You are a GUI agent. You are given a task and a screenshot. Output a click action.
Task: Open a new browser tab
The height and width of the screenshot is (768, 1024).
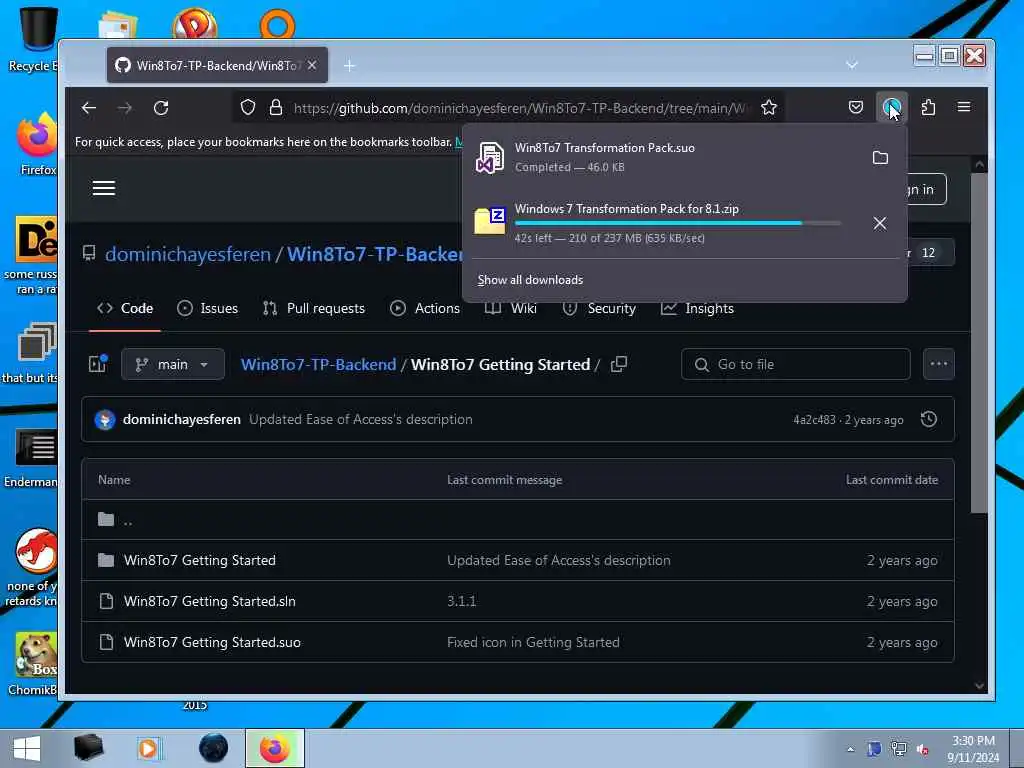349,65
